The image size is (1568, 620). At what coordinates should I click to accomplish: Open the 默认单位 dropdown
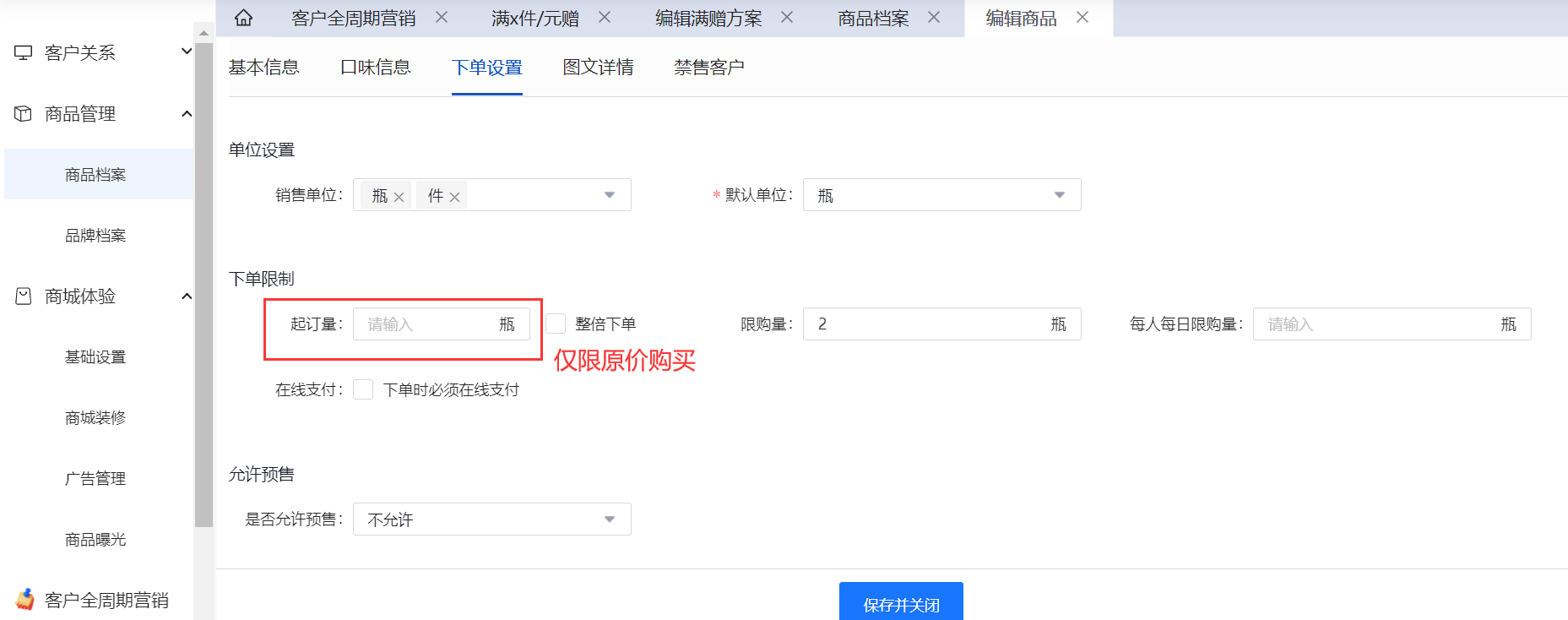tap(941, 195)
